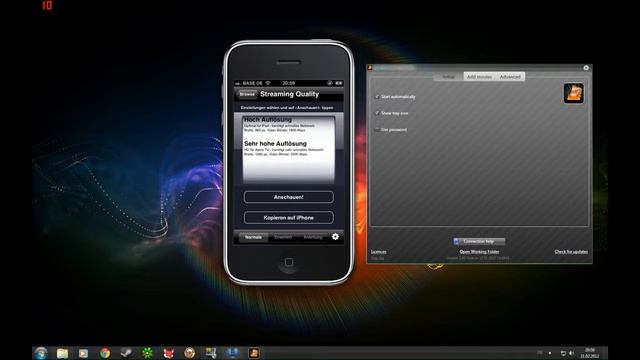Screen dimensions: 640x360
Task: Toggle Start automatically checkbox
Action: pyautogui.click(x=377, y=97)
